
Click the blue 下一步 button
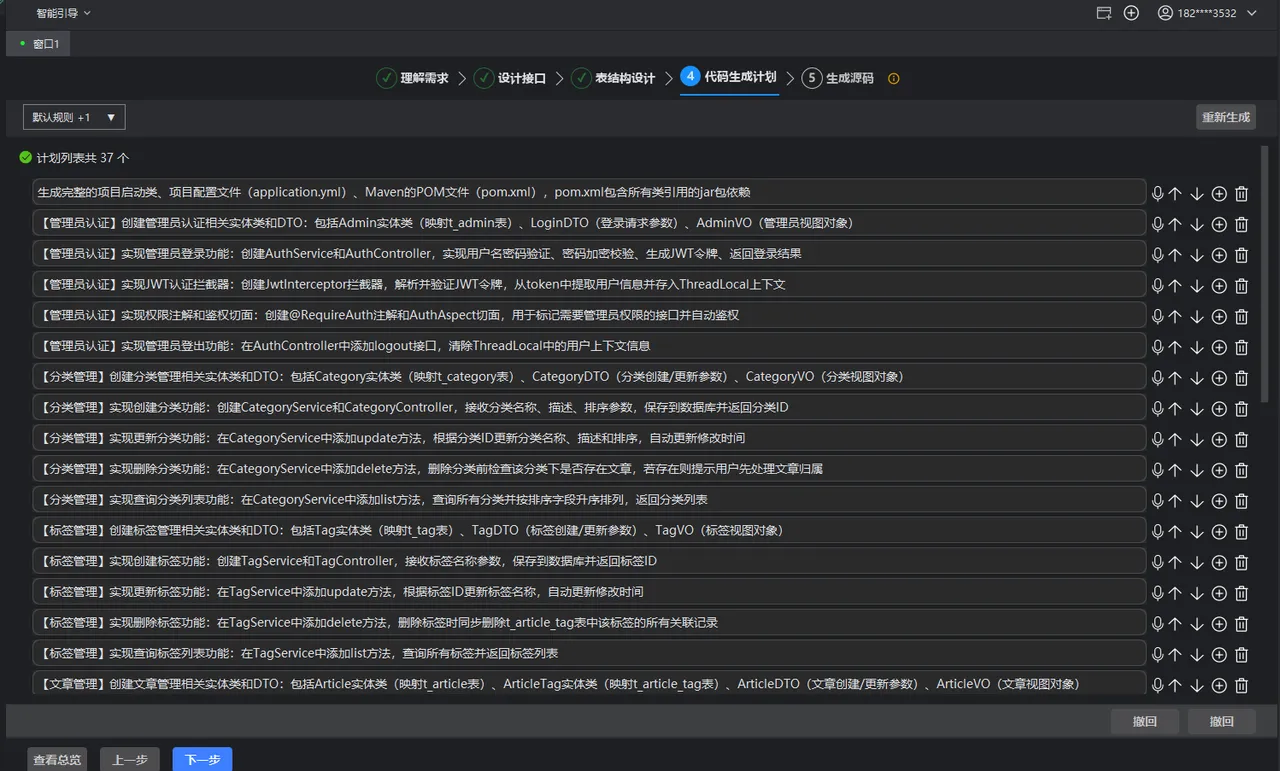tap(202, 760)
